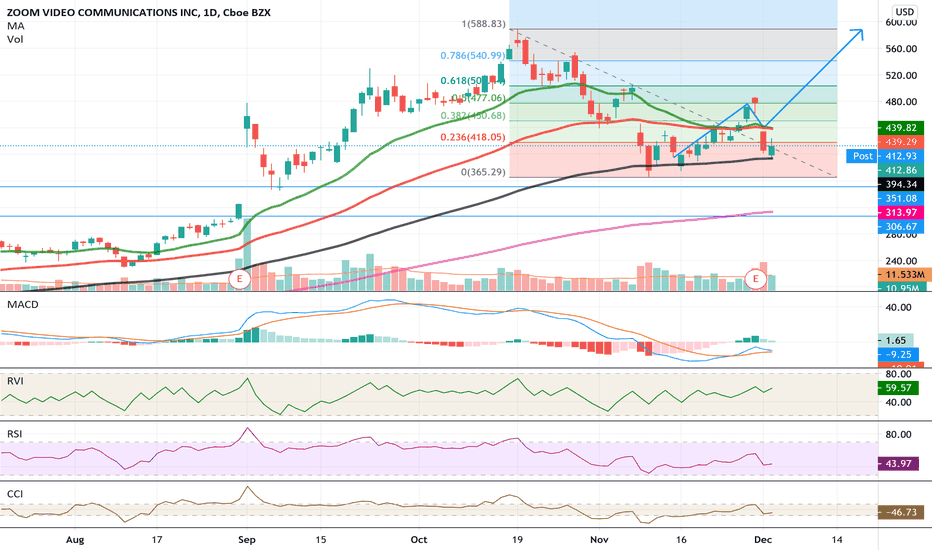Screen dimensions: 932x550
Task: Click 560.00 on the price scale
Action: click(x=901, y=49)
